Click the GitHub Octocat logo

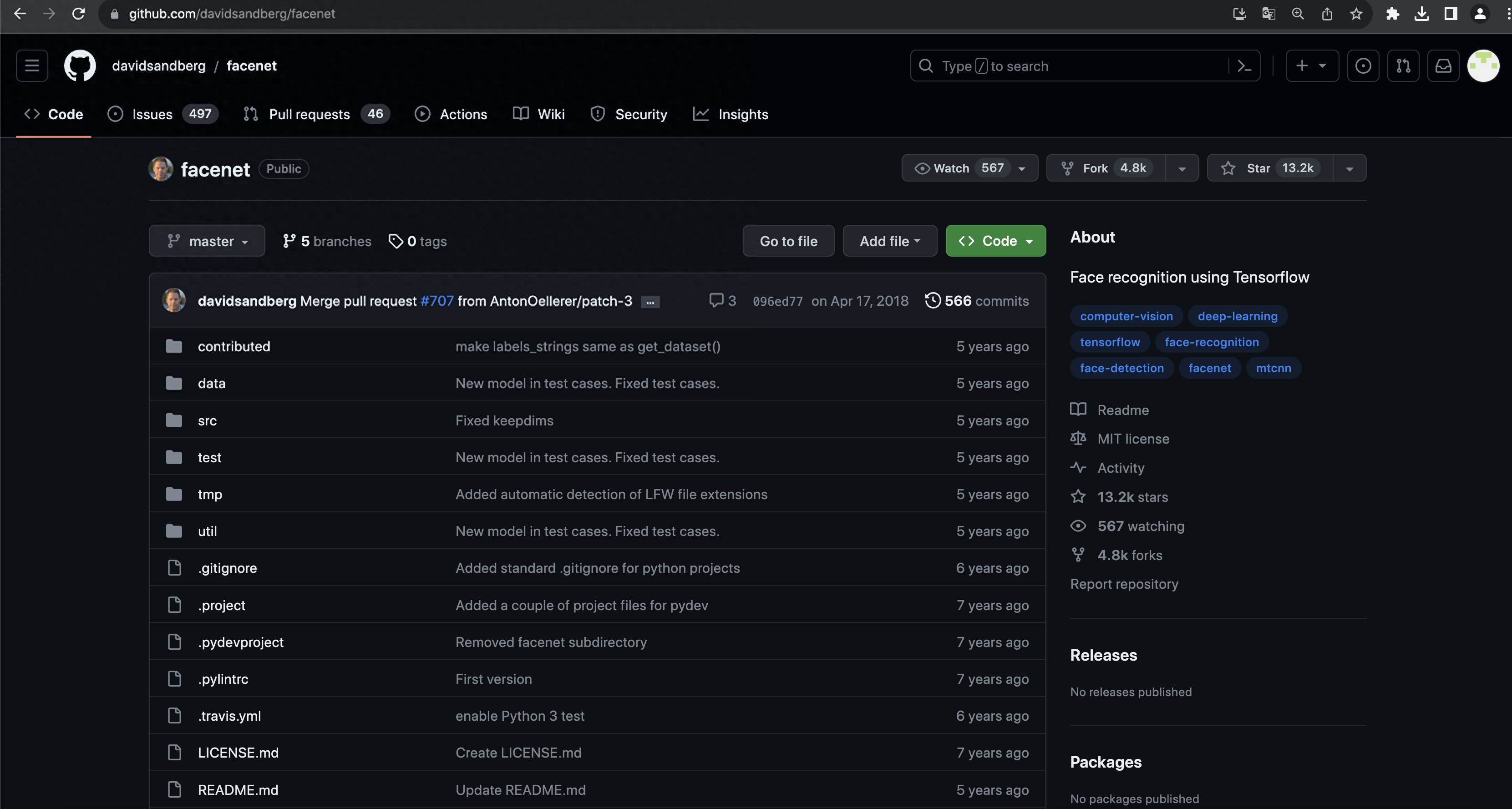pos(80,66)
